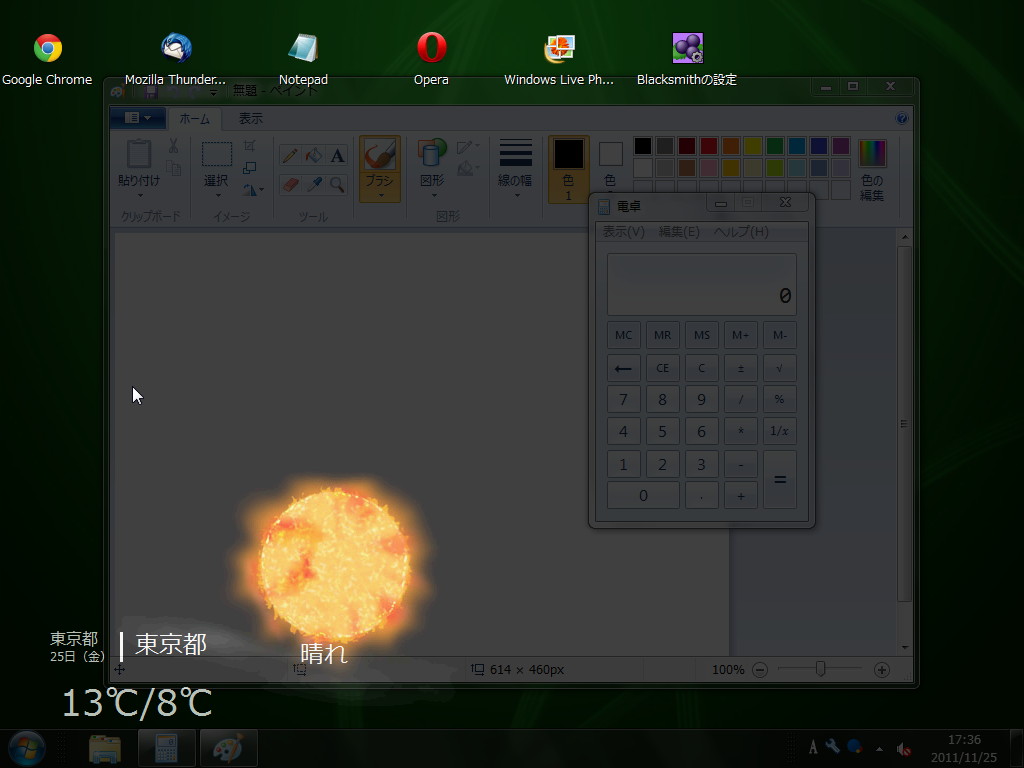Select the Text tool in Paint
Image resolution: width=1024 pixels, height=768 pixels.
pyautogui.click(x=337, y=155)
